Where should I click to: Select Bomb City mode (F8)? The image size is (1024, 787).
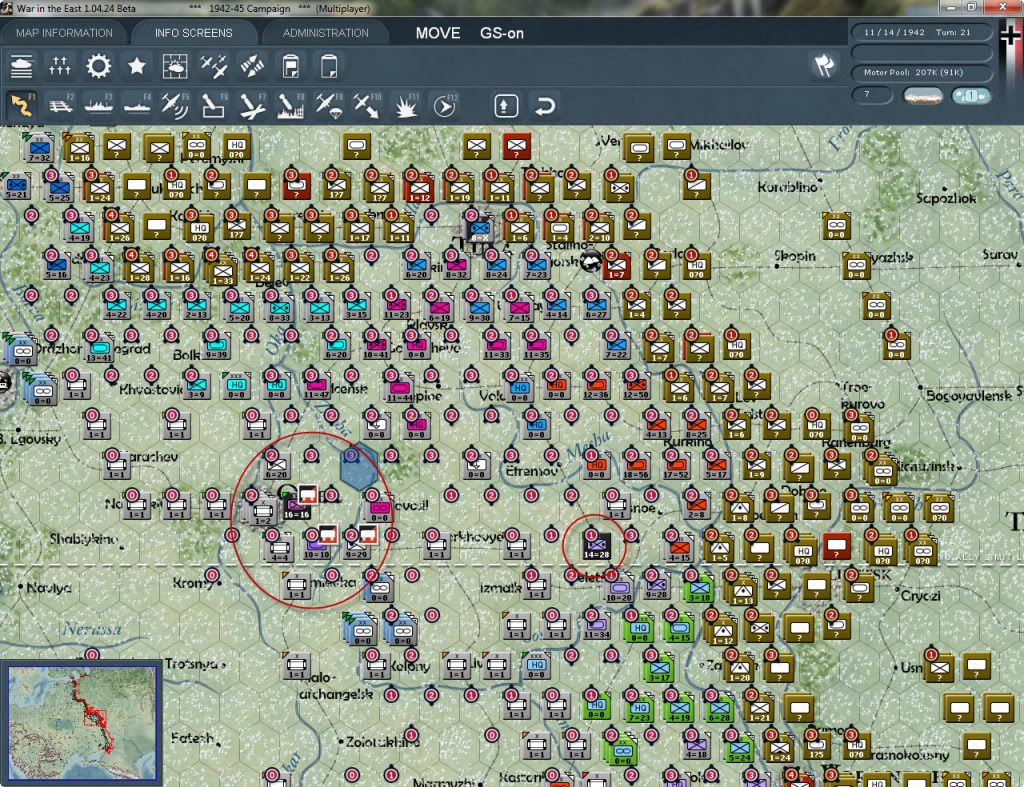(290, 105)
